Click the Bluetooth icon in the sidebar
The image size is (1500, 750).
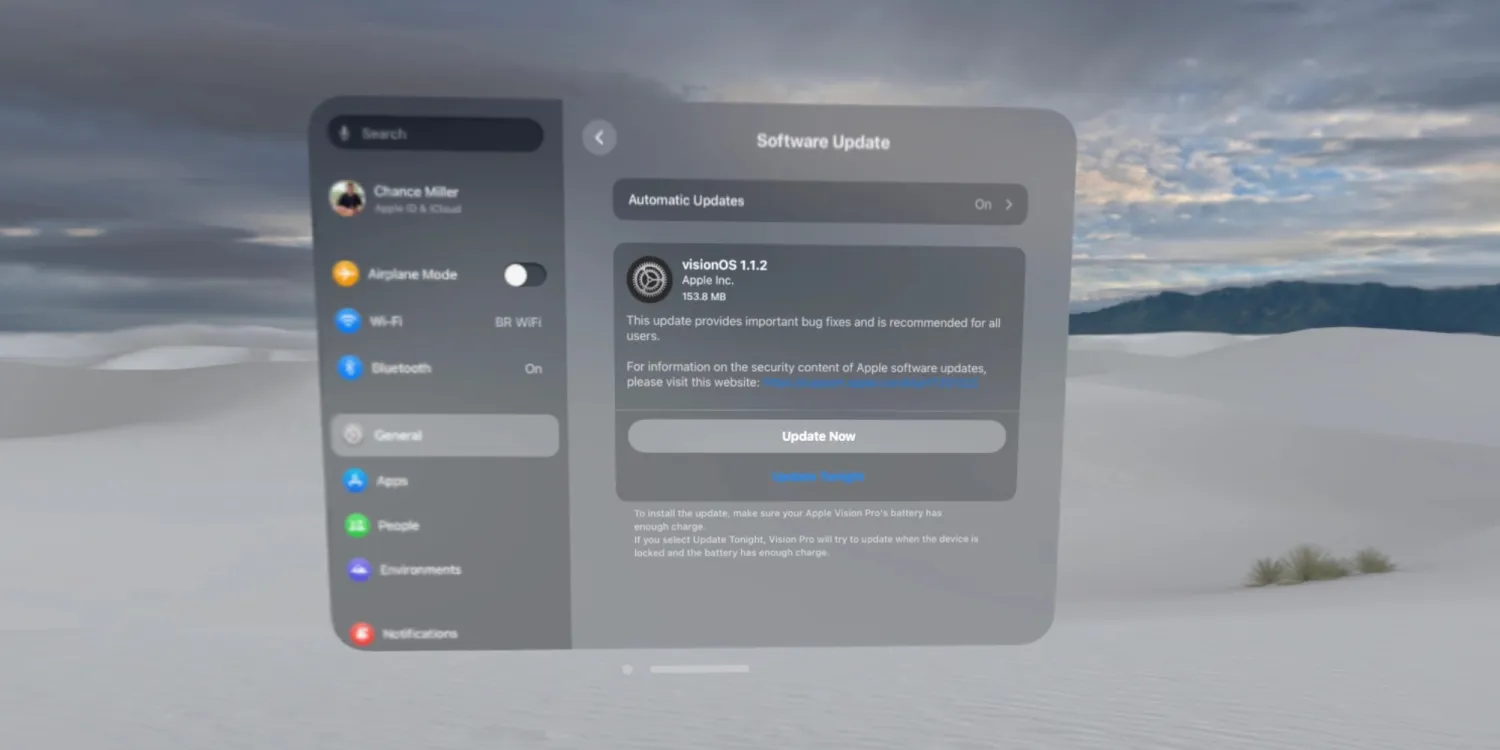click(x=349, y=367)
